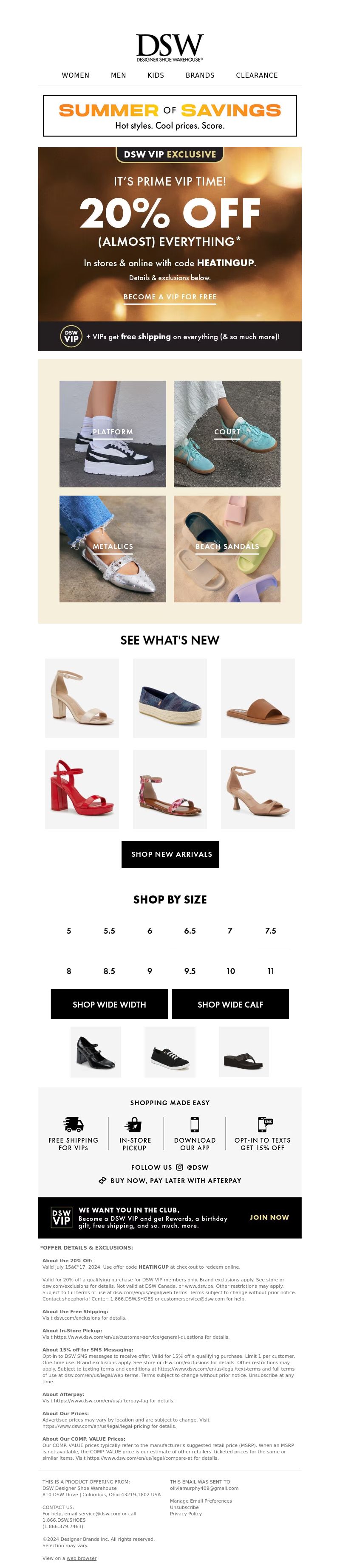Screen dimensions: 340x1568
Task: Click the download app phone icon
Action: 194,1123
